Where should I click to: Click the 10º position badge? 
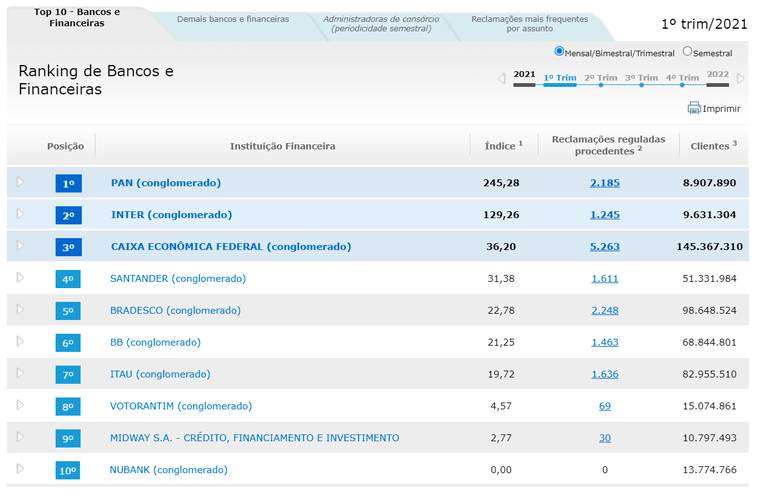68,470
